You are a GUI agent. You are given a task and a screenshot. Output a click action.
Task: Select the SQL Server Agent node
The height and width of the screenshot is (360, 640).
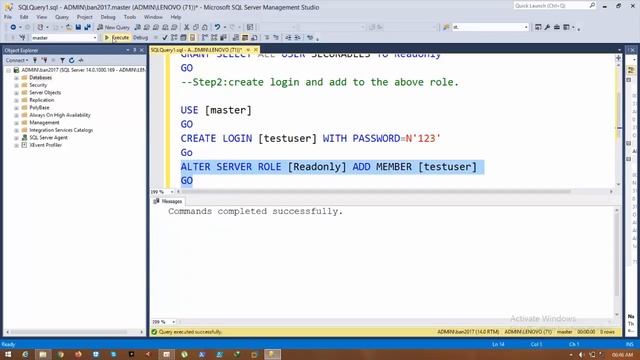48,138
